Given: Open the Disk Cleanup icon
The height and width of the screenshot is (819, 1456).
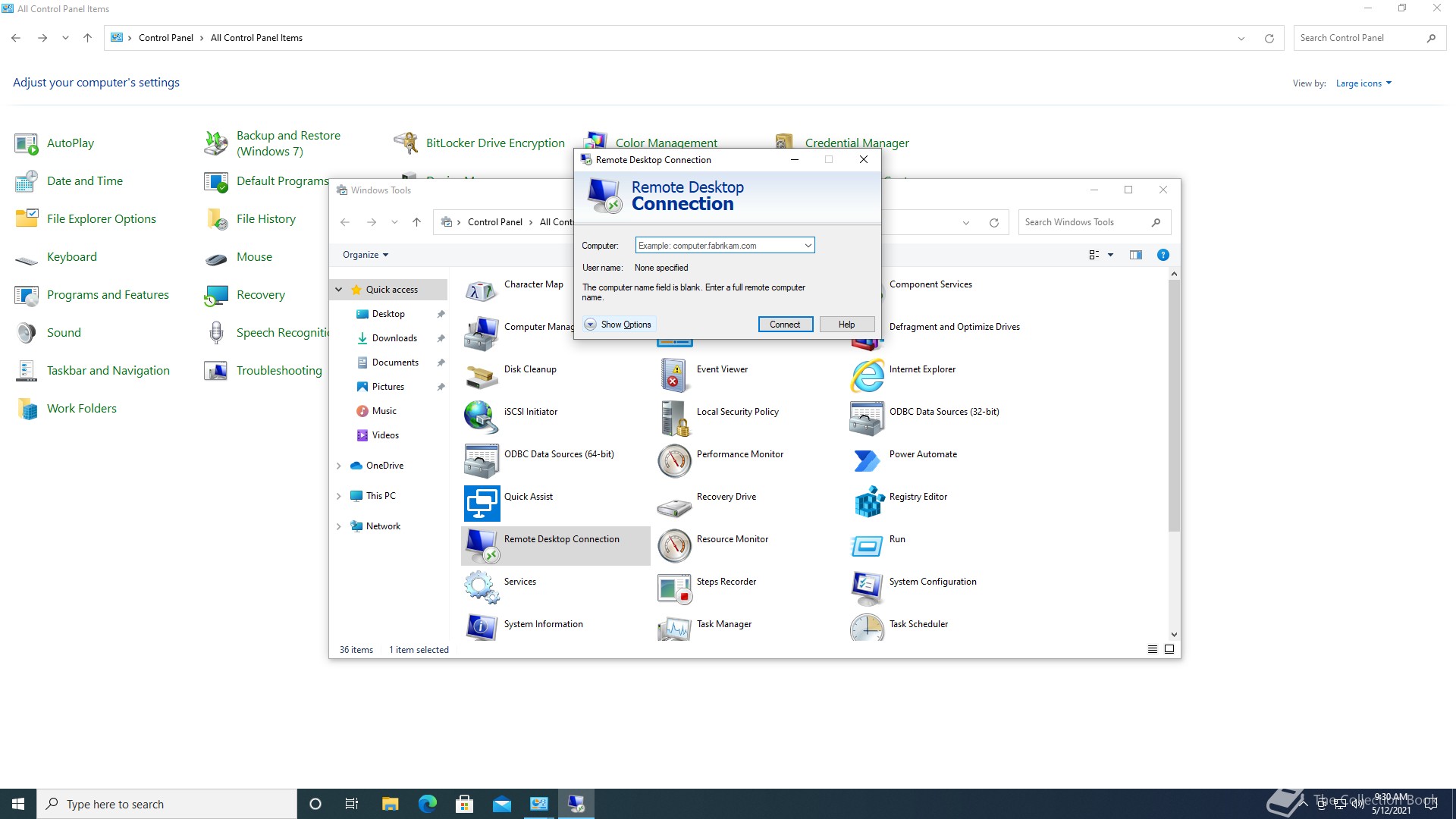Looking at the screenshot, I should pyautogui.click(x=482, y=376).
